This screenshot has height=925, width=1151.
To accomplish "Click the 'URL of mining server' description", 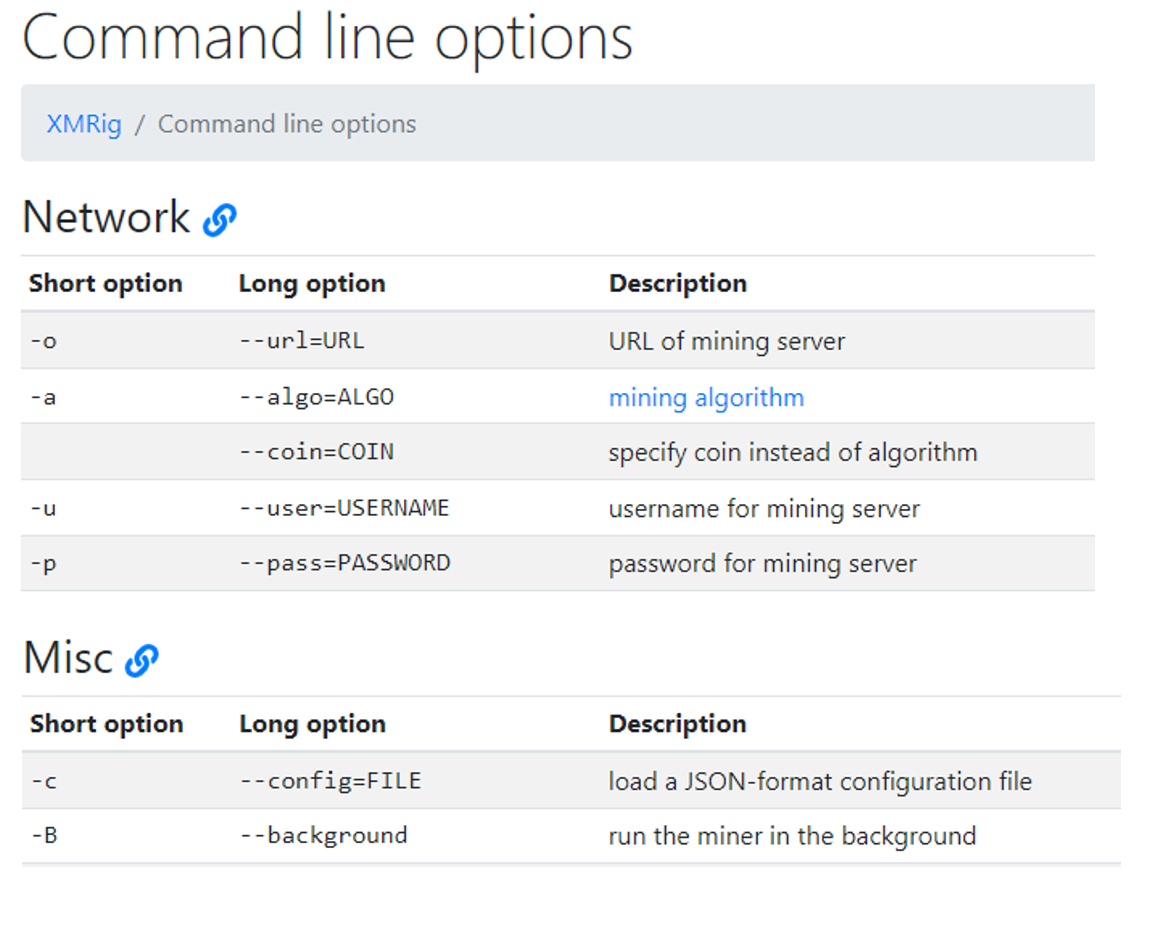I will pyautogui.click(x=726, y=341).
